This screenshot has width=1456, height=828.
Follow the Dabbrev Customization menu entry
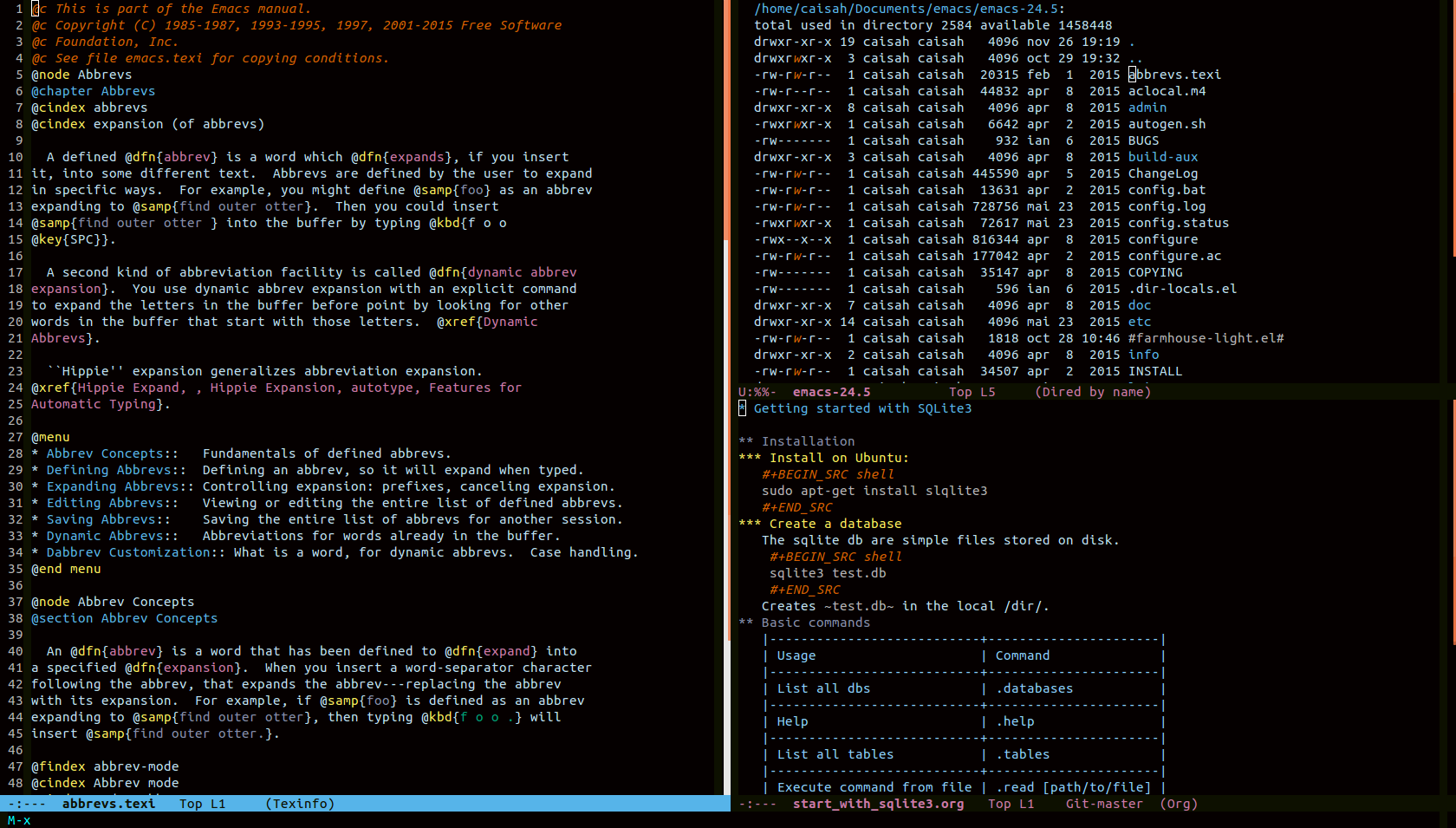tap(128, 552)
